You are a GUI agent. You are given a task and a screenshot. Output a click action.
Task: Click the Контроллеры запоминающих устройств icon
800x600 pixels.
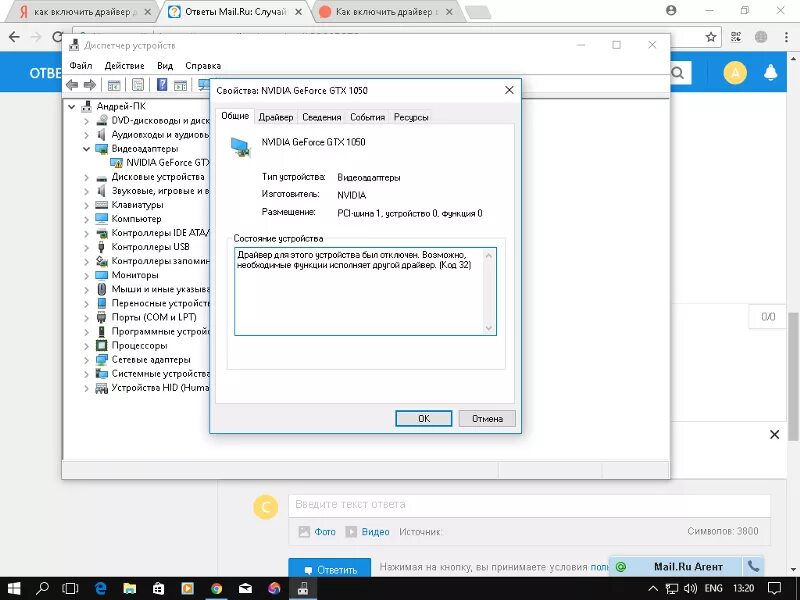[102, 261]
